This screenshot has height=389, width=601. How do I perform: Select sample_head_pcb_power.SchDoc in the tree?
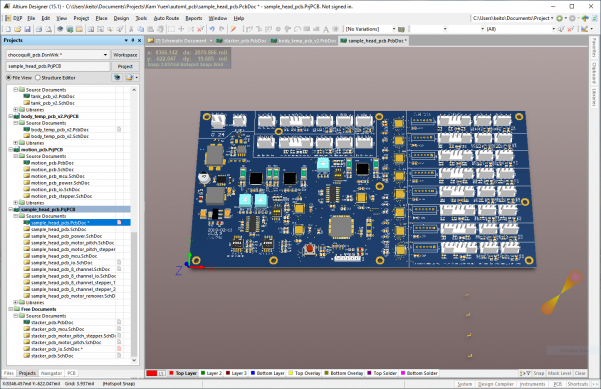pos(66,236)
